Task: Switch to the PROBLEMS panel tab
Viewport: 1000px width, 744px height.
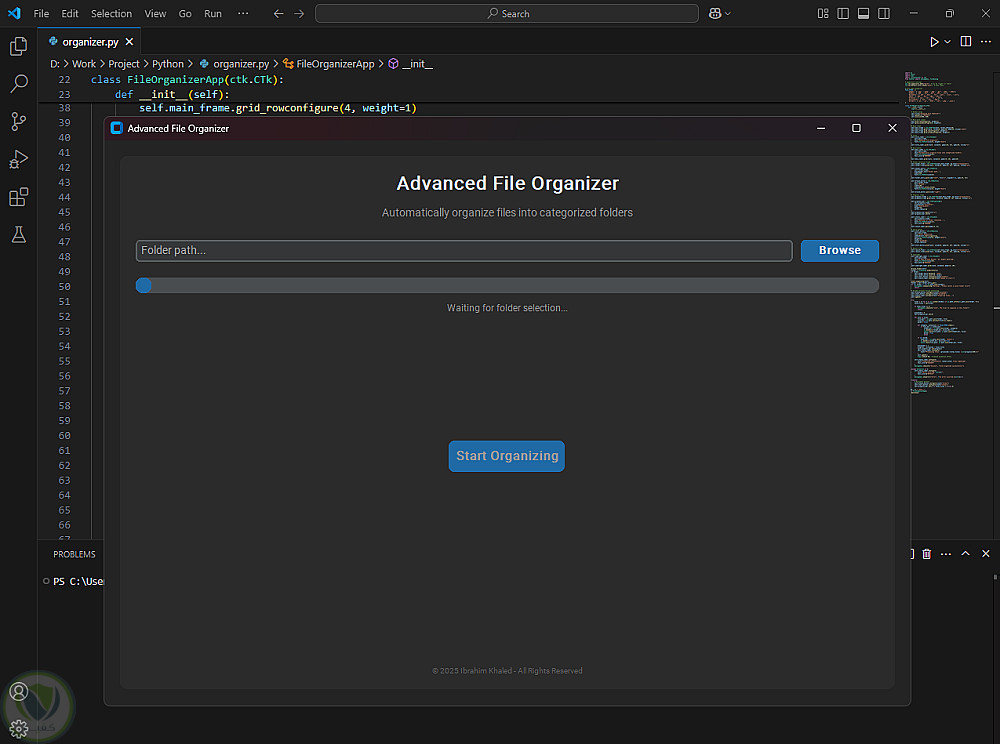Action: click(x=75, y=554)
